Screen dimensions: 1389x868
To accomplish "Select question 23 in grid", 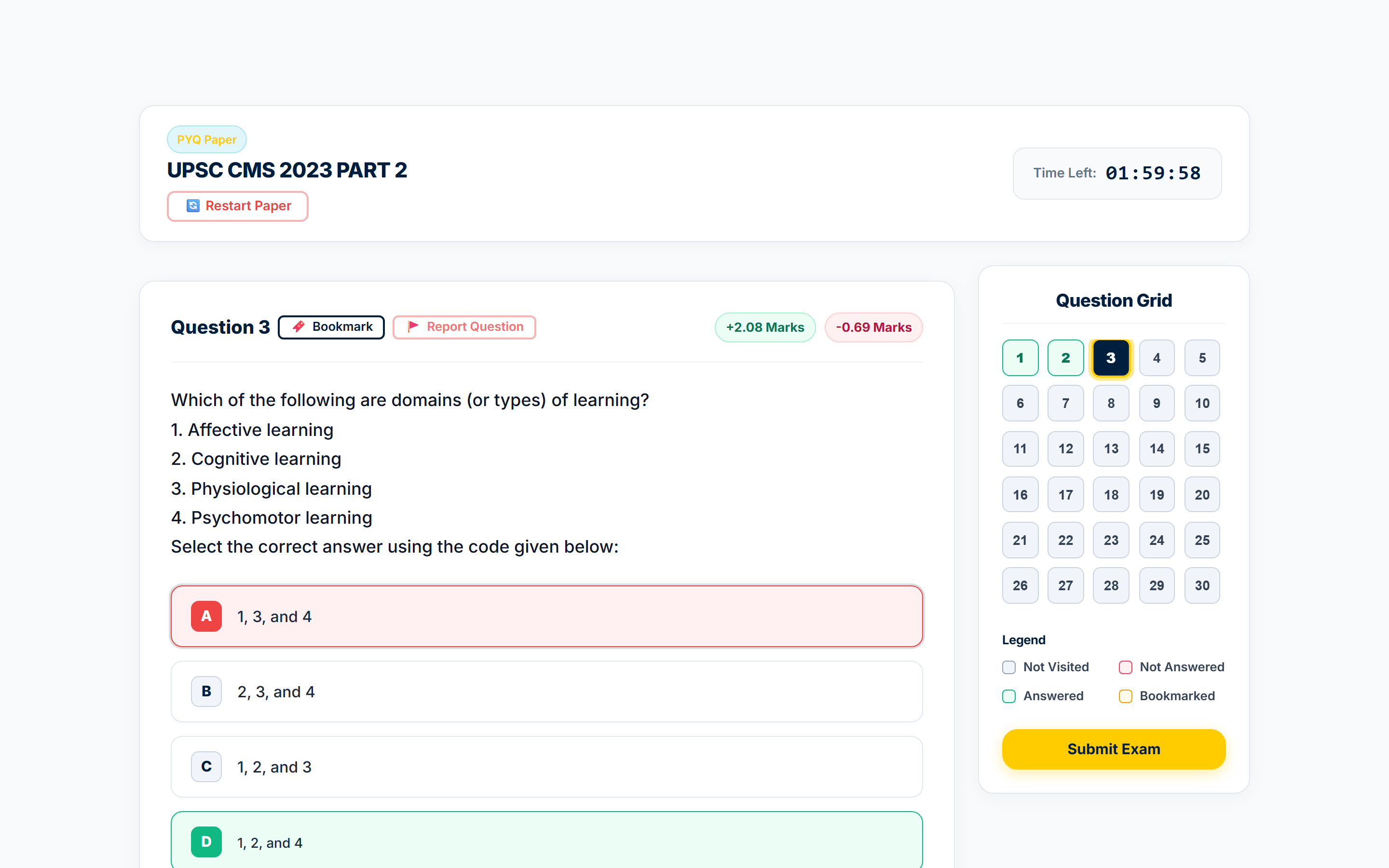I will pyautogui.click(x=1111, y=540).
